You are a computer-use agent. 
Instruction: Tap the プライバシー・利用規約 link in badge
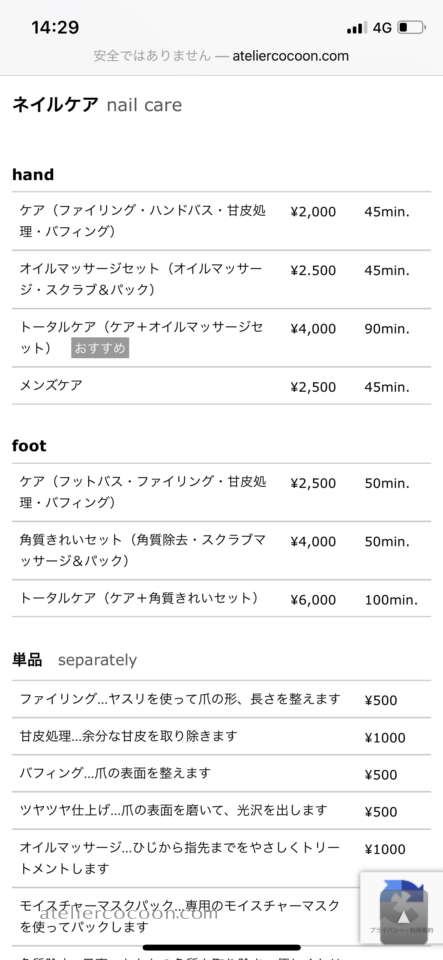[x=401, y=929]
